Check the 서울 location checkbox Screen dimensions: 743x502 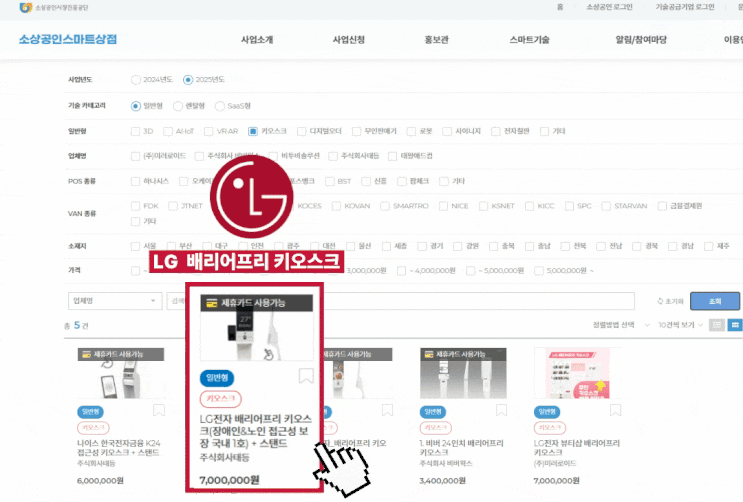point(136,246)
